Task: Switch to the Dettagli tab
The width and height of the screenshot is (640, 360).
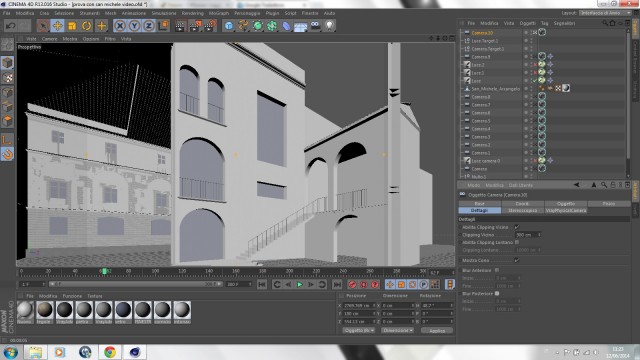Action: (480, 211)
